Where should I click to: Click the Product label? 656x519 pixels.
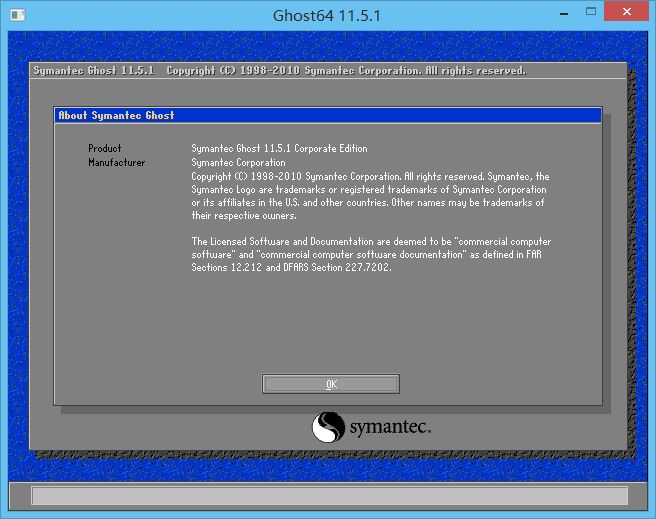105,149
